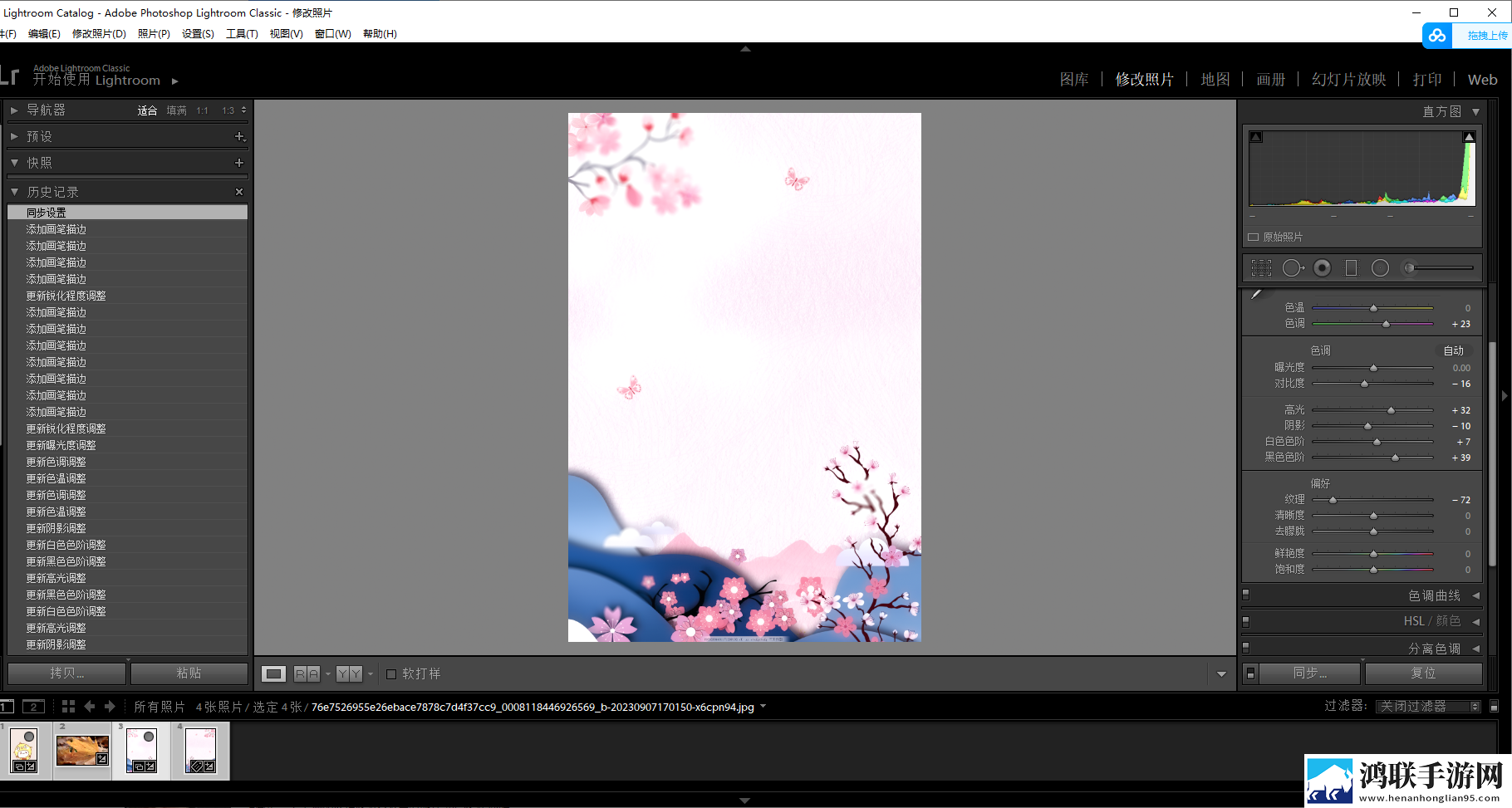This screenshot has width=1512, height=808.
Task: Click the Lightroom identity plate arrow
Action: pyautogui.click(x=174, y=81)
